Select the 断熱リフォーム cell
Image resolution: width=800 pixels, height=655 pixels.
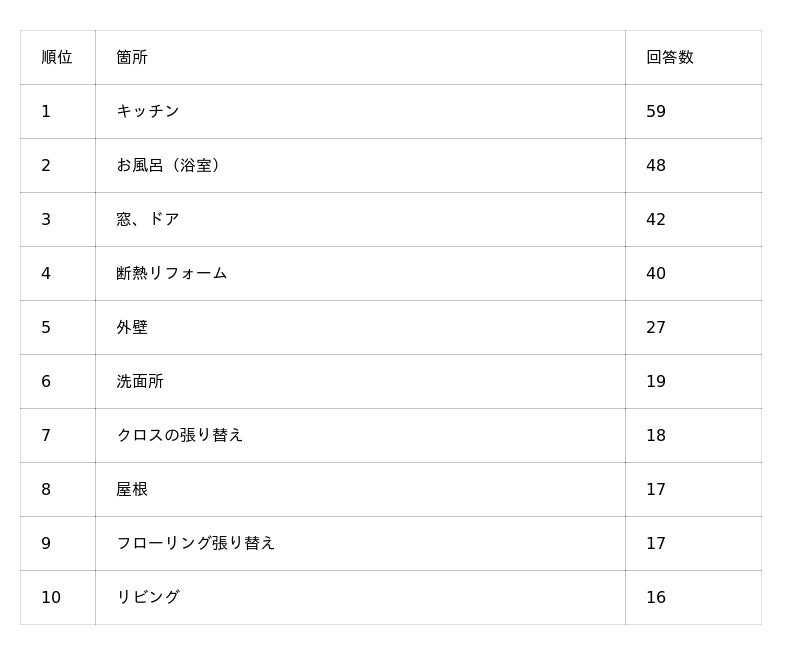172,273
